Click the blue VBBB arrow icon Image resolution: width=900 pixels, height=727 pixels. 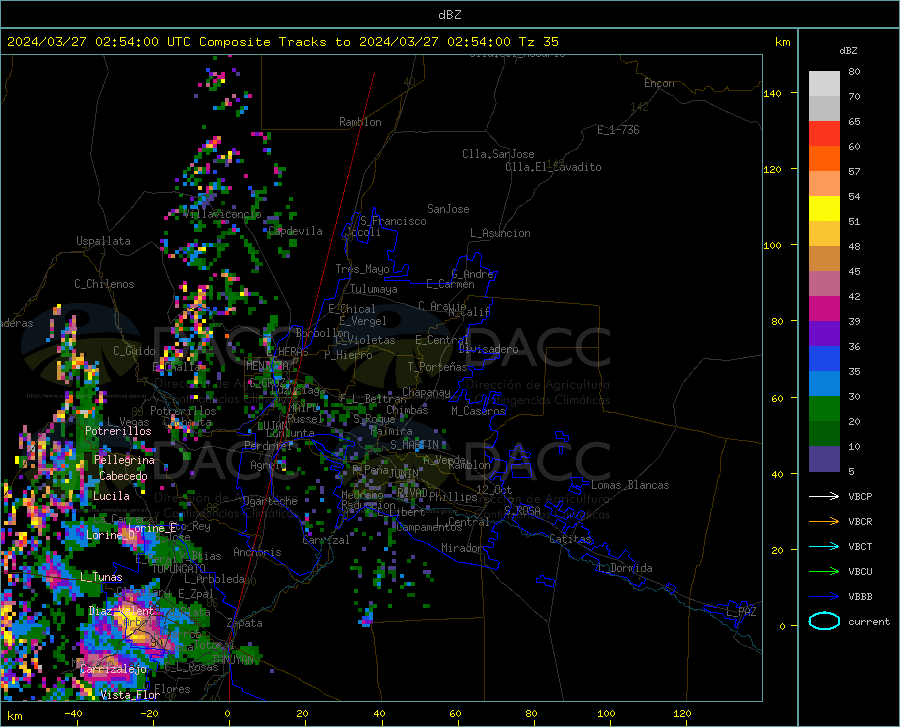point(824,597)
